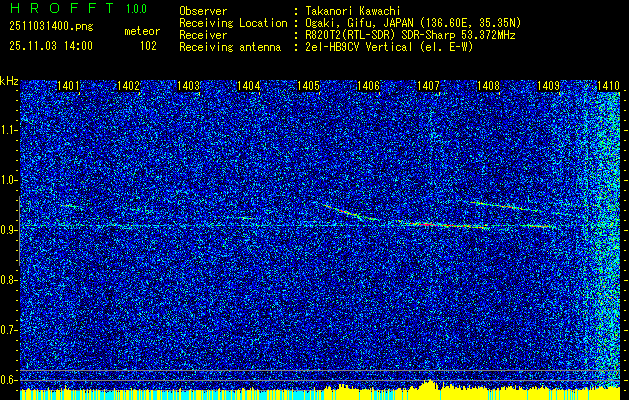The height and width of the screenshot is (400, 629).
Task: Click the date stamp 25.11.03 14:00
Action: click(51, 46)
